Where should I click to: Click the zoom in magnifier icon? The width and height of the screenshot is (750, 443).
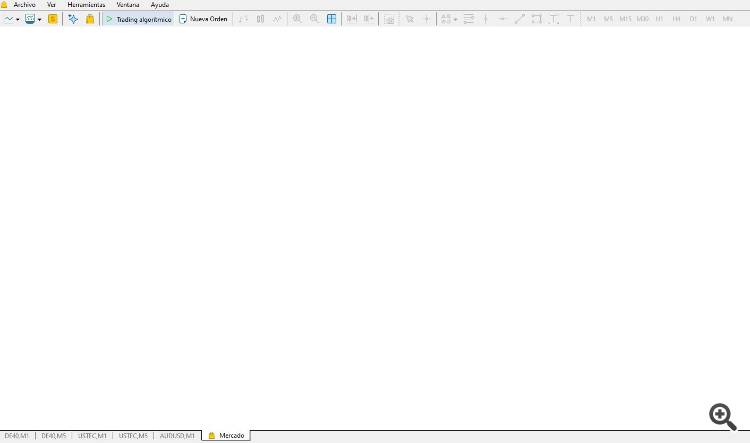pos(297,19)
